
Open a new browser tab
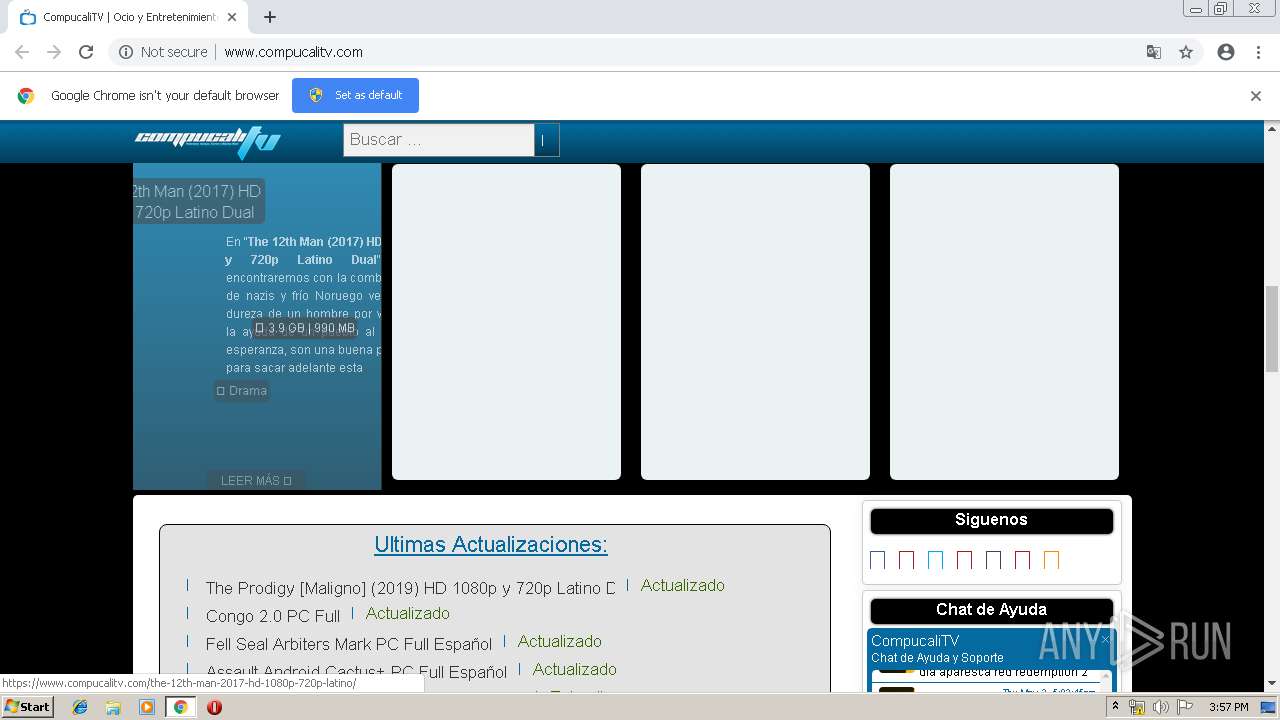[x=270, y=17]
